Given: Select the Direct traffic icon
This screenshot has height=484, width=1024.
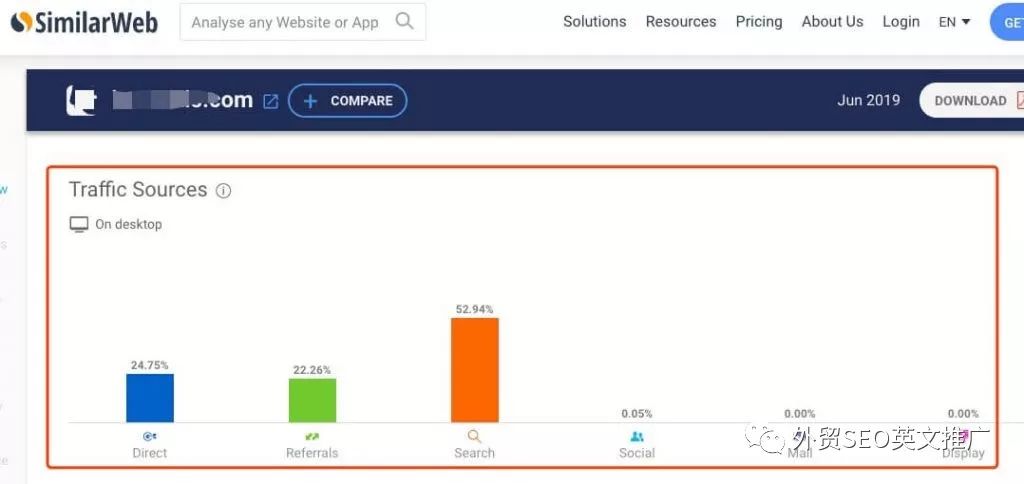Looking at the screenshot, I should click(150, 436).
